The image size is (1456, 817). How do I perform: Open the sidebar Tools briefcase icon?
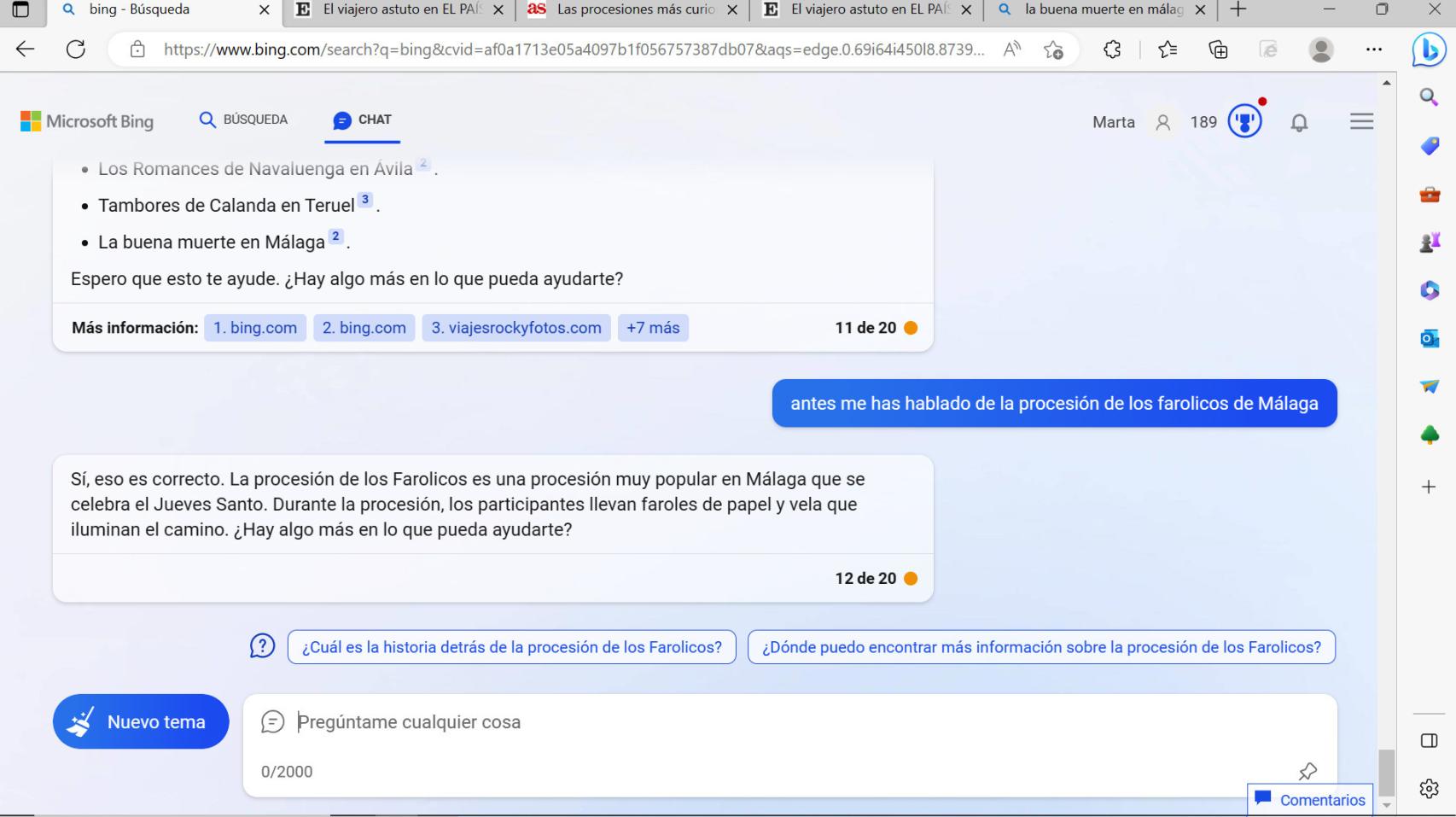pyautogui.click(x=1429, y=195)
